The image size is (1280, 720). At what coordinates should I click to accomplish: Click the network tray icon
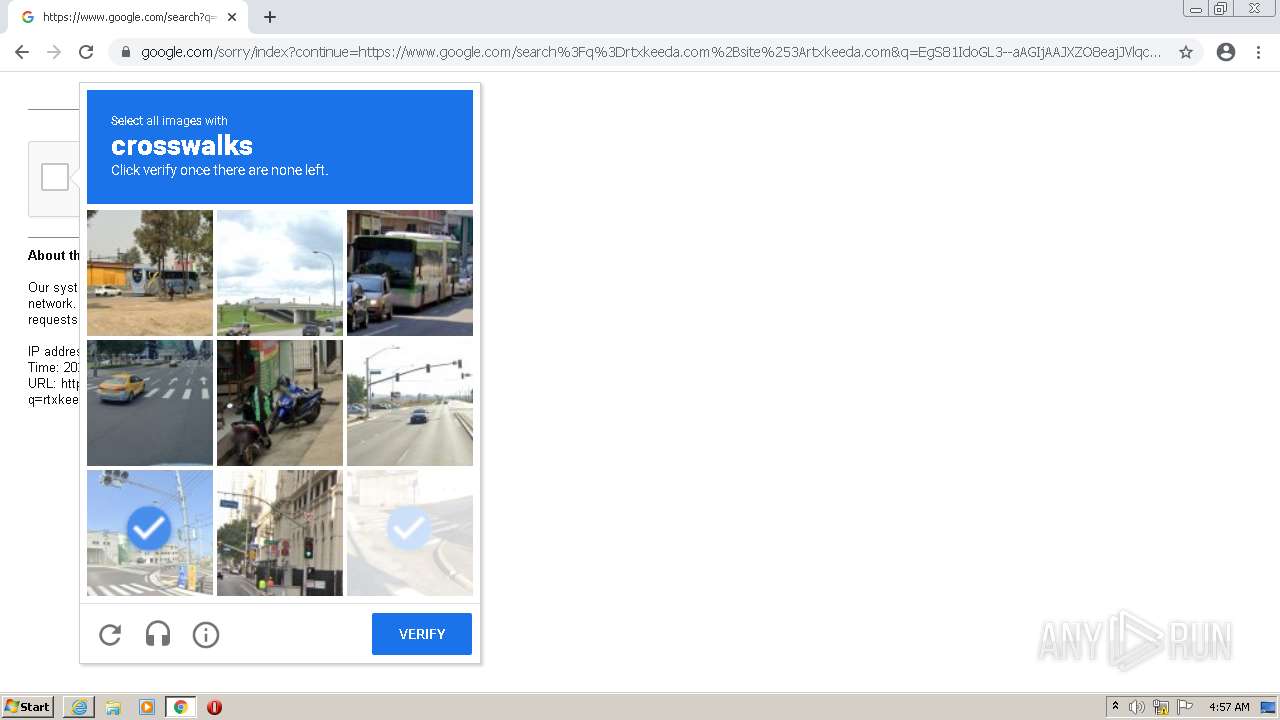[x=1161, y=707]
